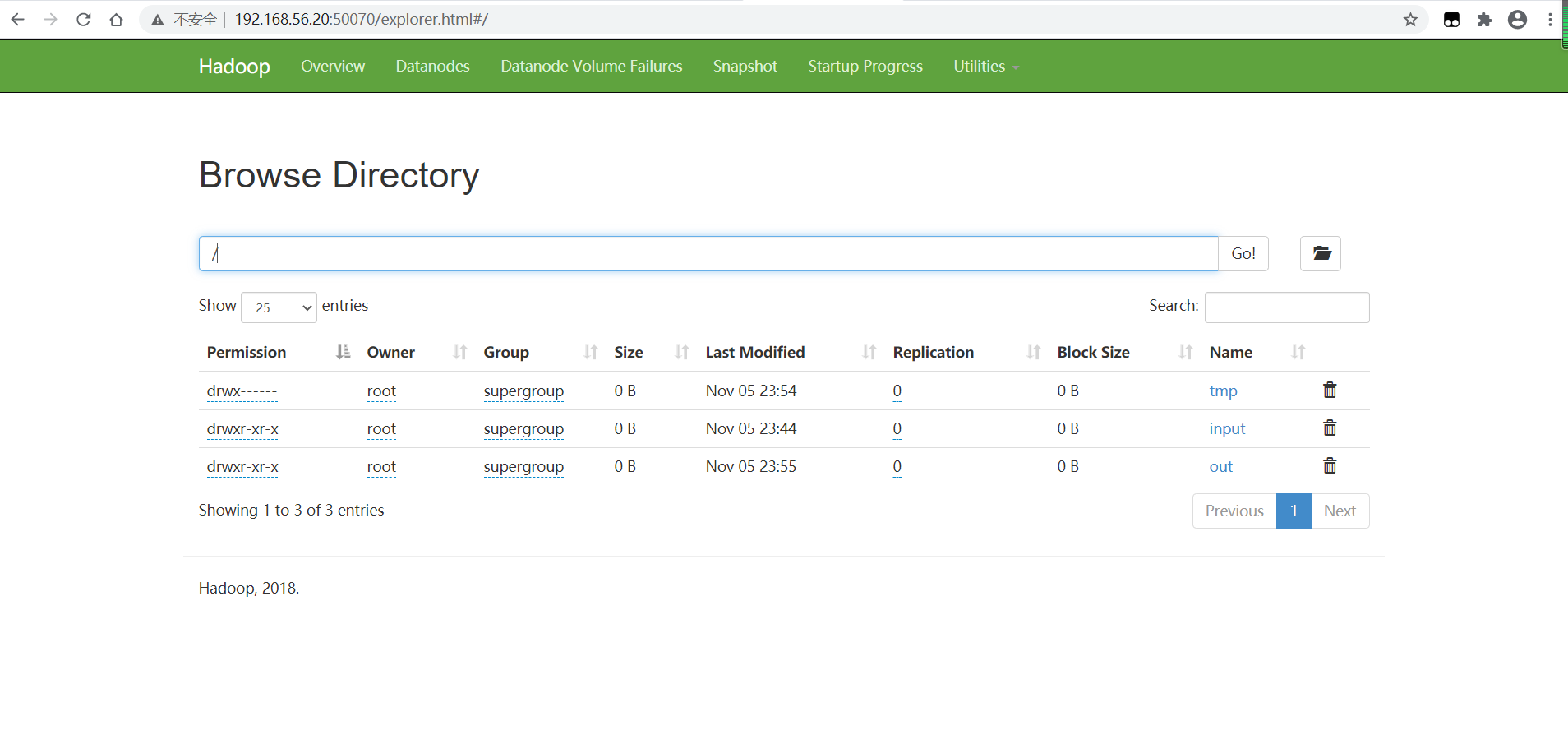1568x749 pixels.
Task: Focus the directory path input field
Action: click(x=708, y=253)
